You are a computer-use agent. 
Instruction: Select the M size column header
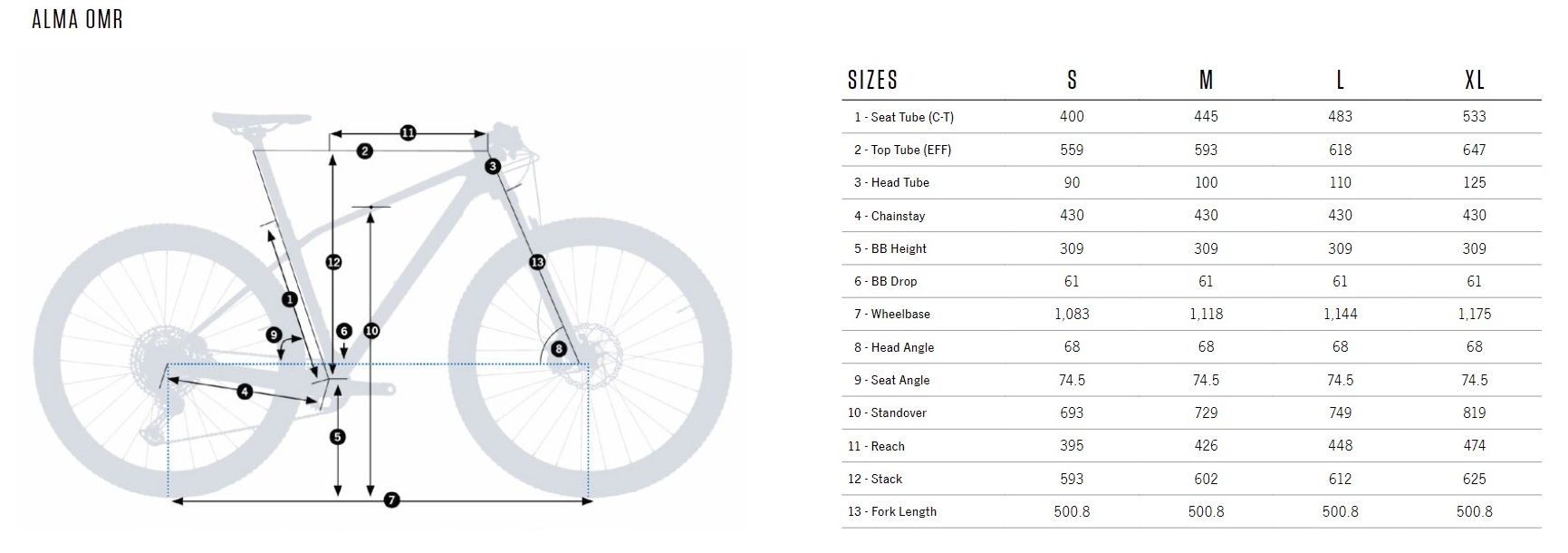(x=1206, y=81)
